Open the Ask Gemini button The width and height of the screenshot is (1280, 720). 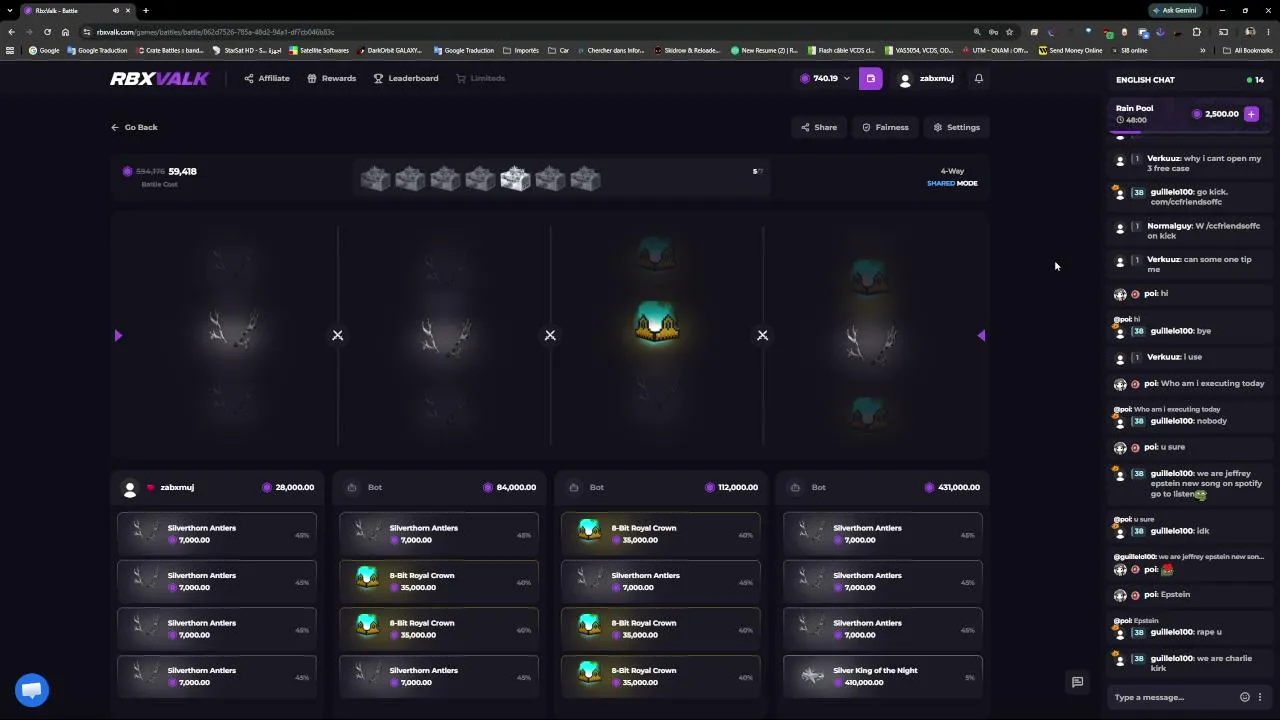pyautogui.click(x=1174, y=10)
